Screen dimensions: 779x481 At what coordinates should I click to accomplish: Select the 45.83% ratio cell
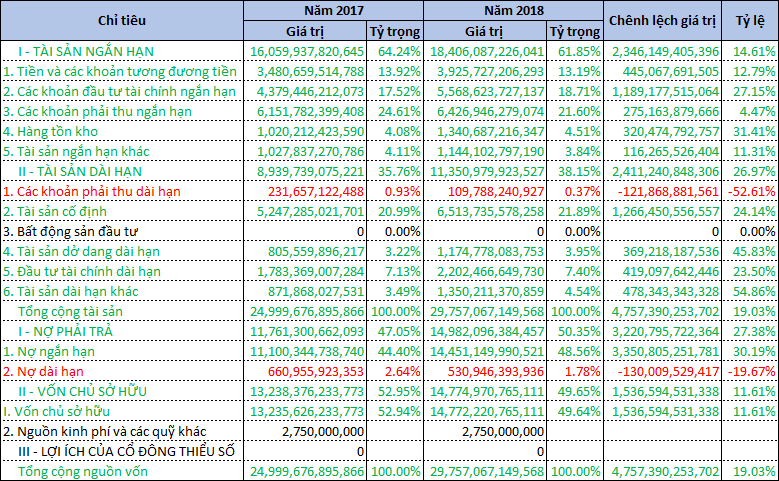[754, 251]
